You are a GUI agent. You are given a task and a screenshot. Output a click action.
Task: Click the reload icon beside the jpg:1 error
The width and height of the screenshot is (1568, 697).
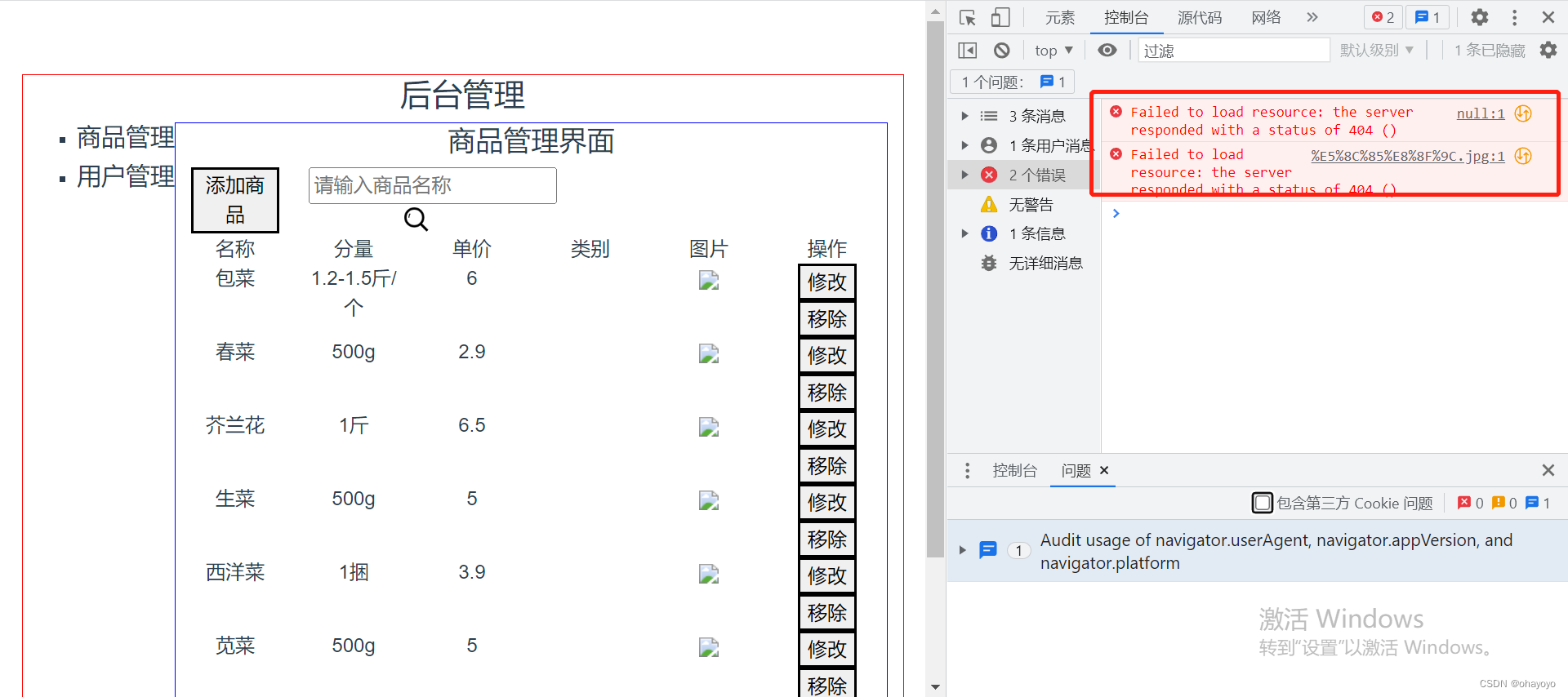tap(1523, 156)
